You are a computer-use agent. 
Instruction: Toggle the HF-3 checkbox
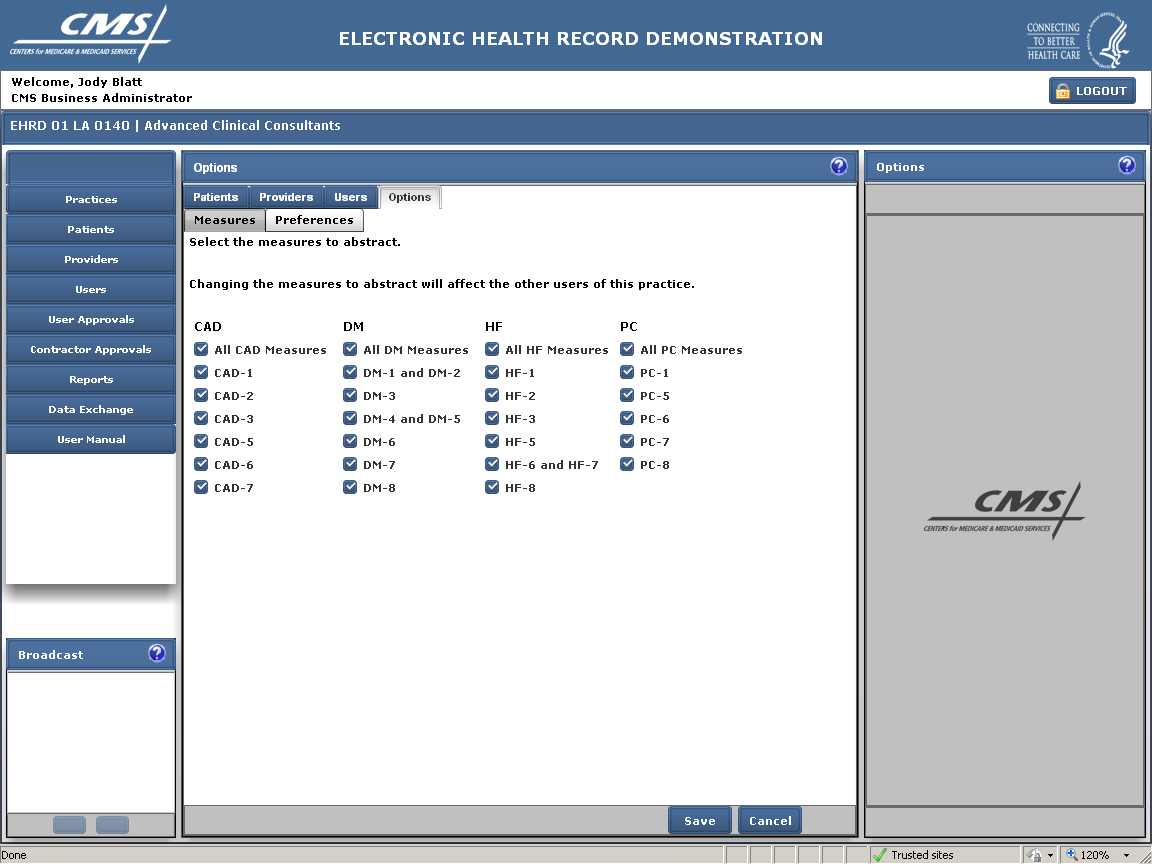point(492,418)
